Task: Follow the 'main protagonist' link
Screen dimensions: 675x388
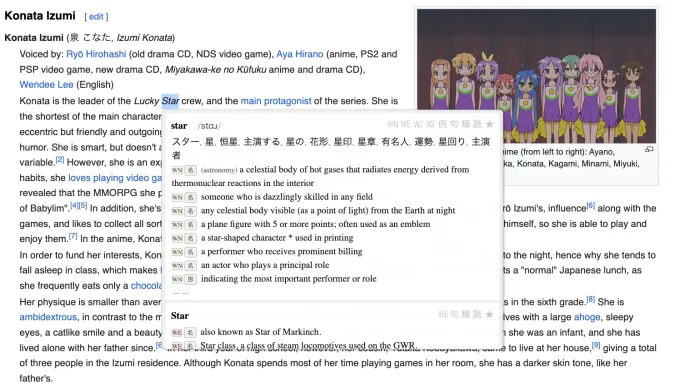Action: coord(276,101)
